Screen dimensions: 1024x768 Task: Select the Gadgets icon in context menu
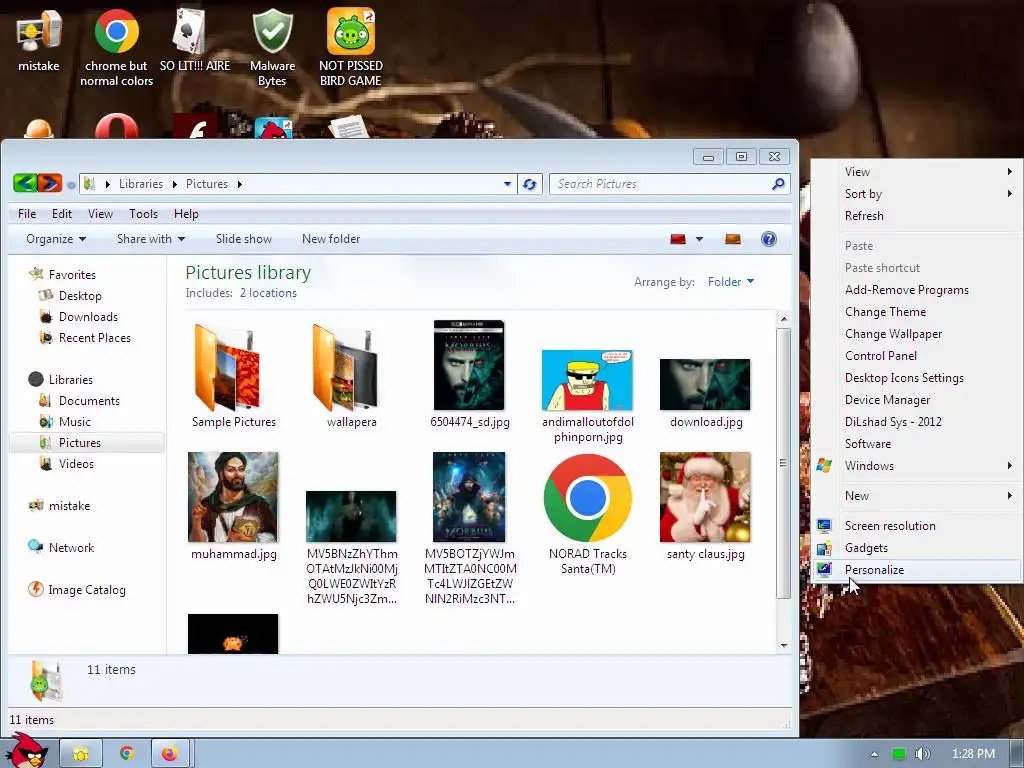pyautogui.click(x=824, y=548)
